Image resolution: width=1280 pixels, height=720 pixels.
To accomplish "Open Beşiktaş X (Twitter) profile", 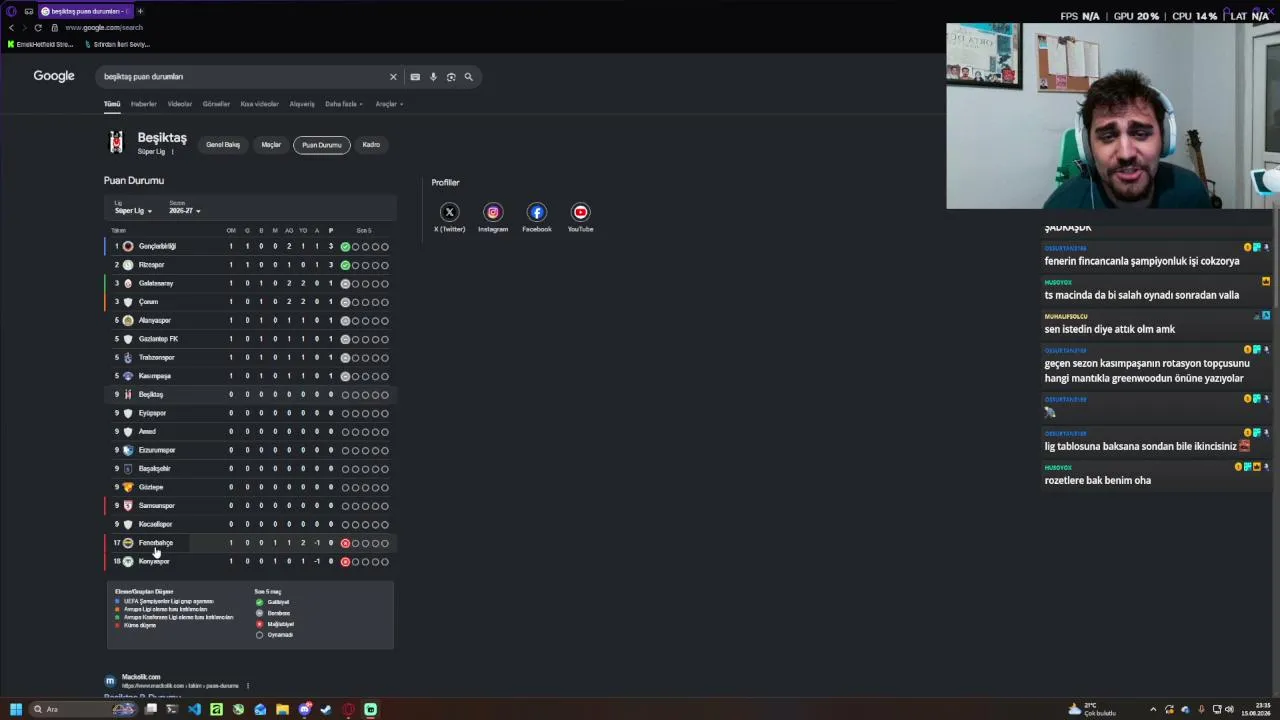I will click(x=449, y=212).
